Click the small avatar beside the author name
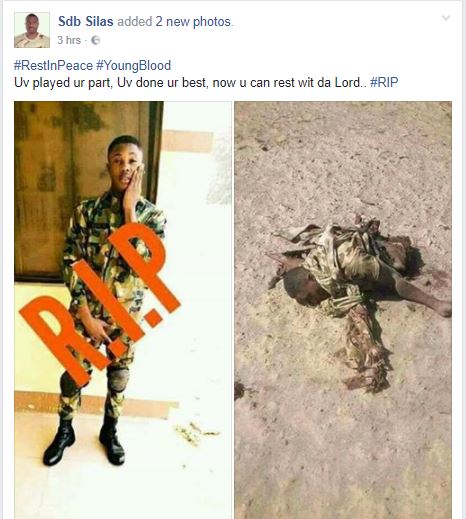 pos(32,30)
